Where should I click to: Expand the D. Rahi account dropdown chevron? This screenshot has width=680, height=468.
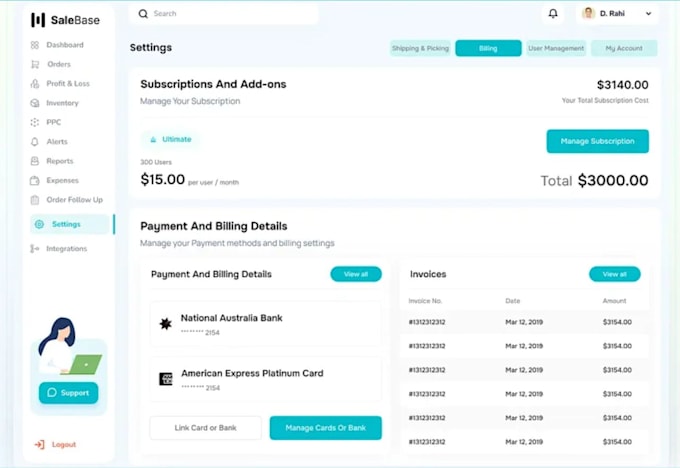click(648, 14)
